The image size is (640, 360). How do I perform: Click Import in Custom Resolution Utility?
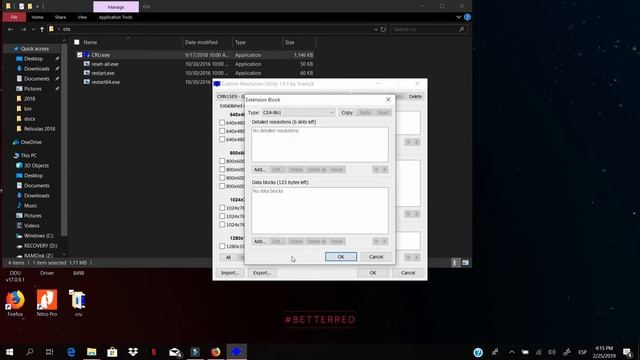coord(230,273)
